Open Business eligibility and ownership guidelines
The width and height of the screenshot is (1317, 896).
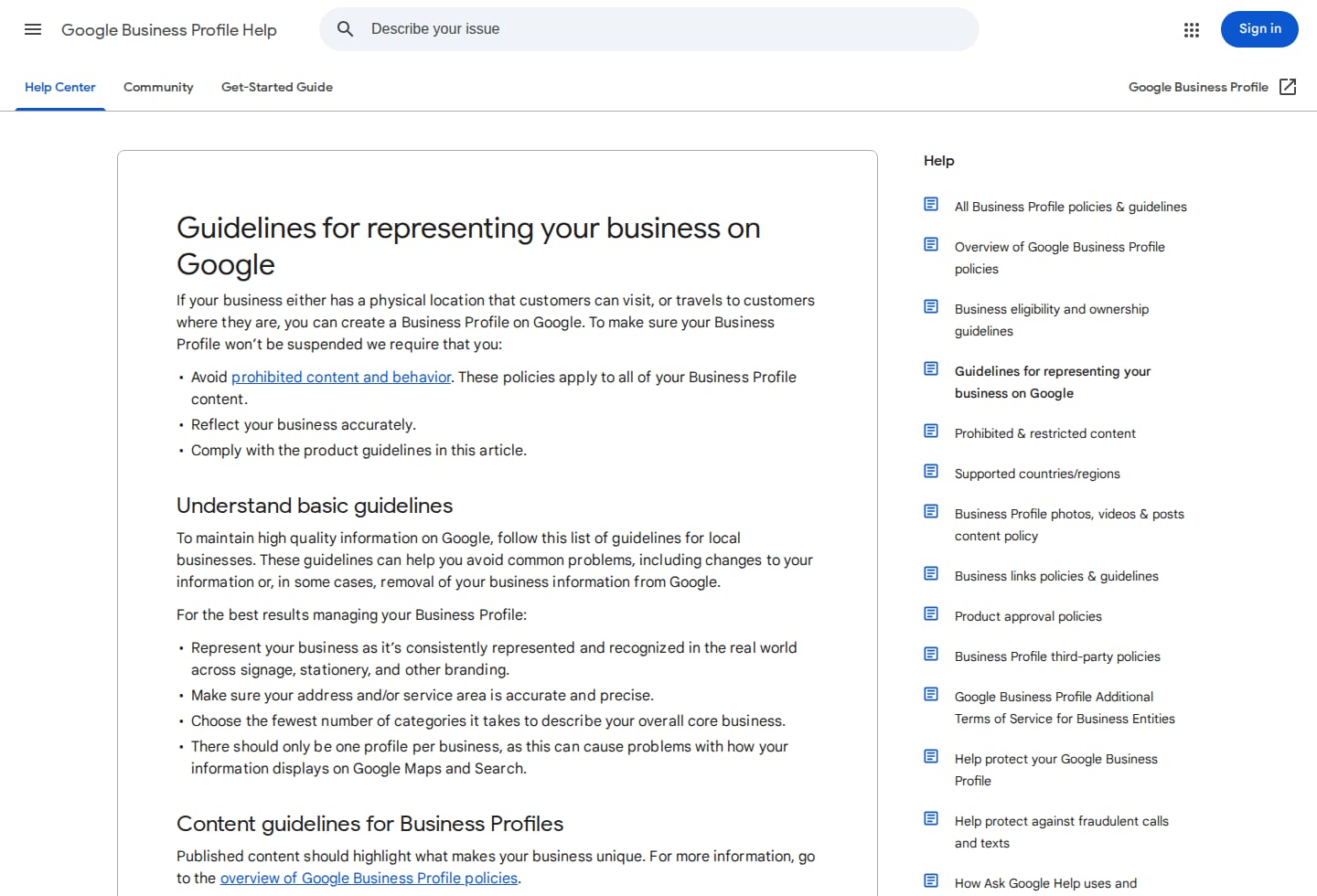coord(1052,320)
